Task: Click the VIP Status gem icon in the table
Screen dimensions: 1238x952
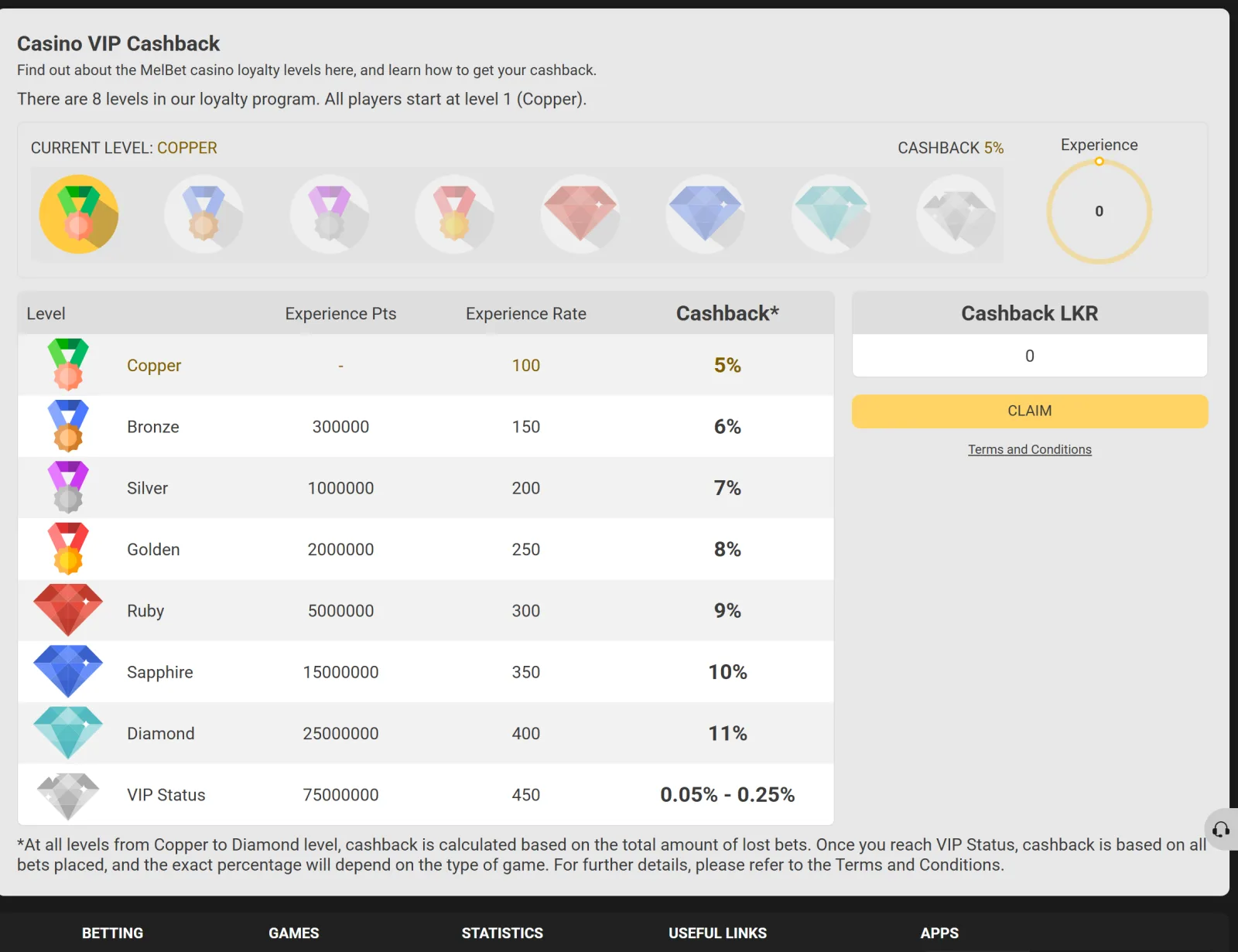Action: [68, 796]
